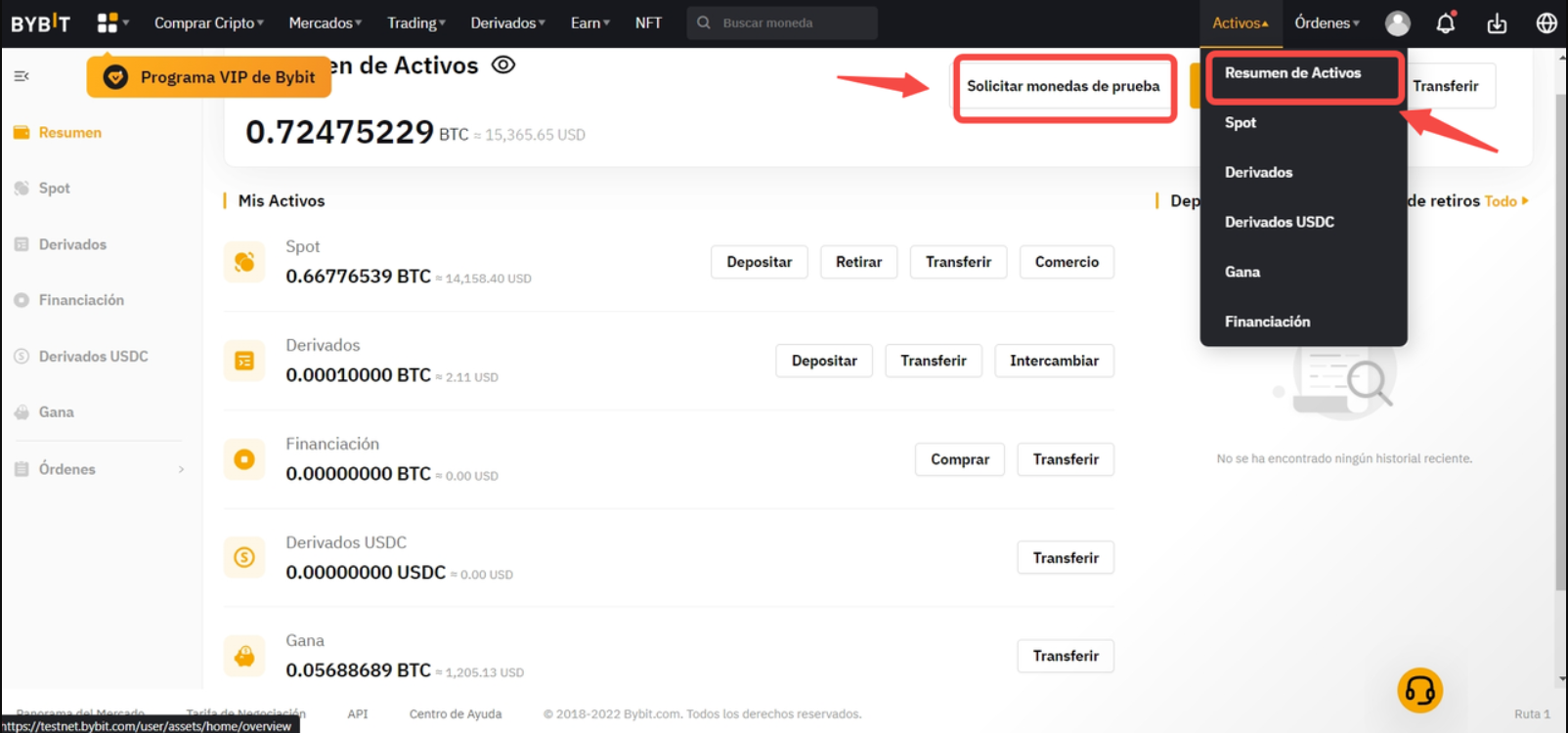Open the Órdenes dropdown in the top bar
Viewport: 1568px width, 733px height.
(1327, 23)
